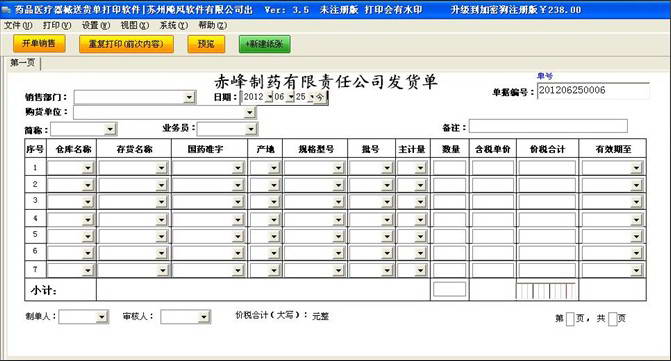Expand the 销售部门 dropdown
The height and width of the screenshot is (361, 671).
189,98
